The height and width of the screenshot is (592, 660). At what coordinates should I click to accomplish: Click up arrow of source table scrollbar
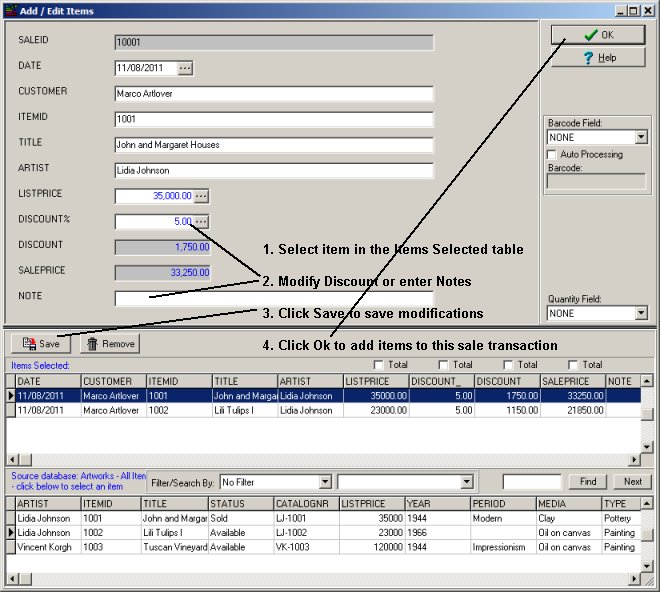click(x=647, y=503)
